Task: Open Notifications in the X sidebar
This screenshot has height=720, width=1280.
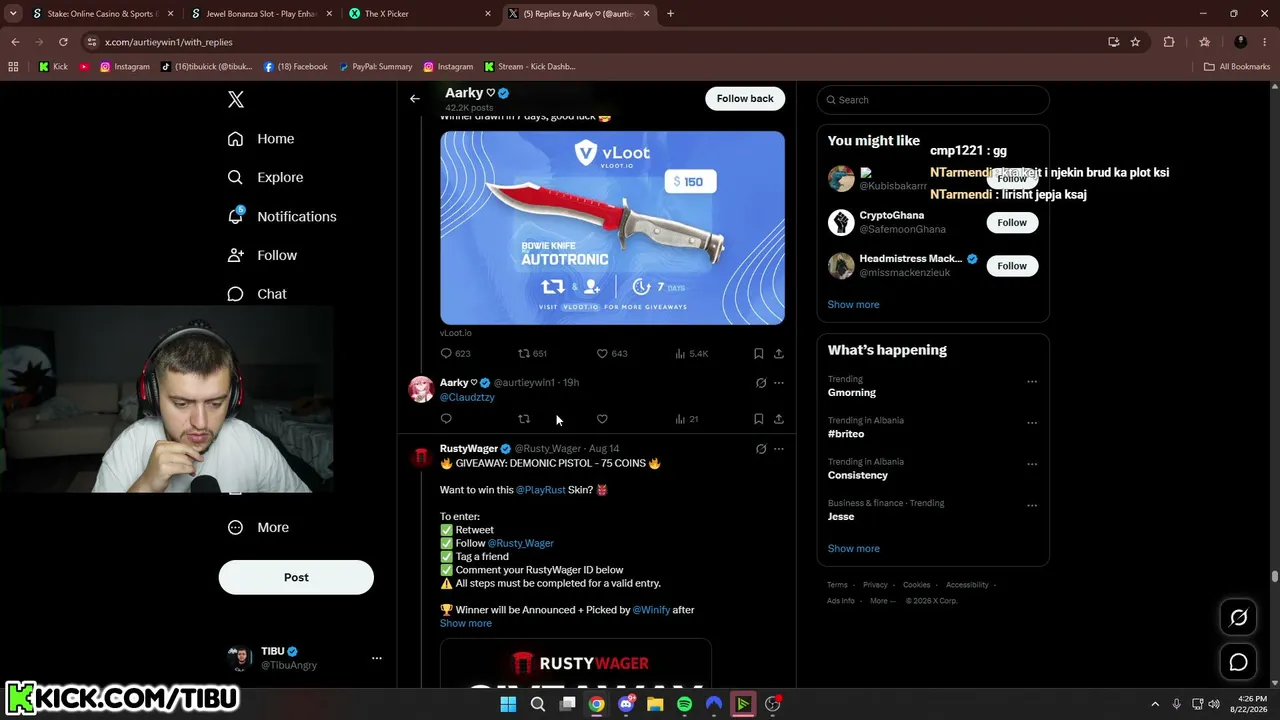Action: pyautogui.click(x=282, y=217)
